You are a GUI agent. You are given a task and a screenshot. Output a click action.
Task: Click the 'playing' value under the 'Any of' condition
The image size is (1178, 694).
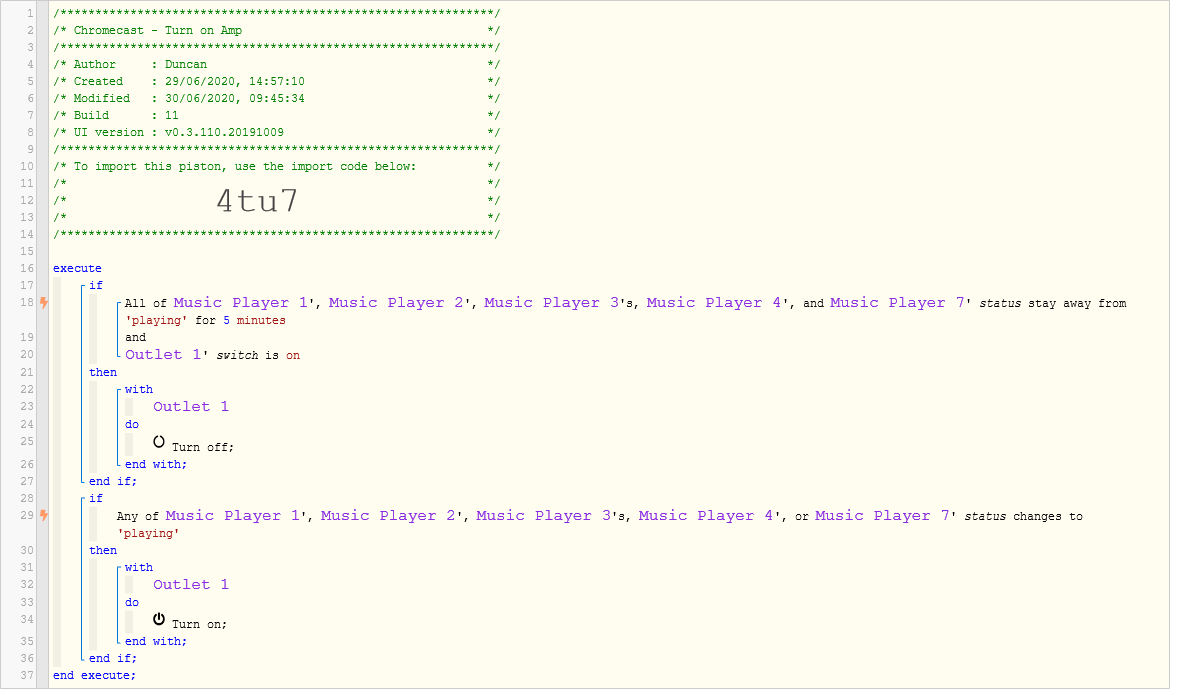pos(148,533)
